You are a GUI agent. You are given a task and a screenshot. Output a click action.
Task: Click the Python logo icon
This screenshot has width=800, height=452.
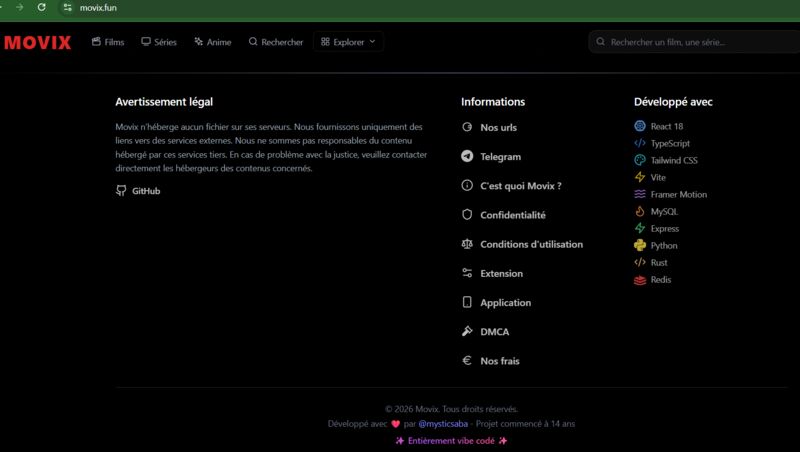(640, 245)
